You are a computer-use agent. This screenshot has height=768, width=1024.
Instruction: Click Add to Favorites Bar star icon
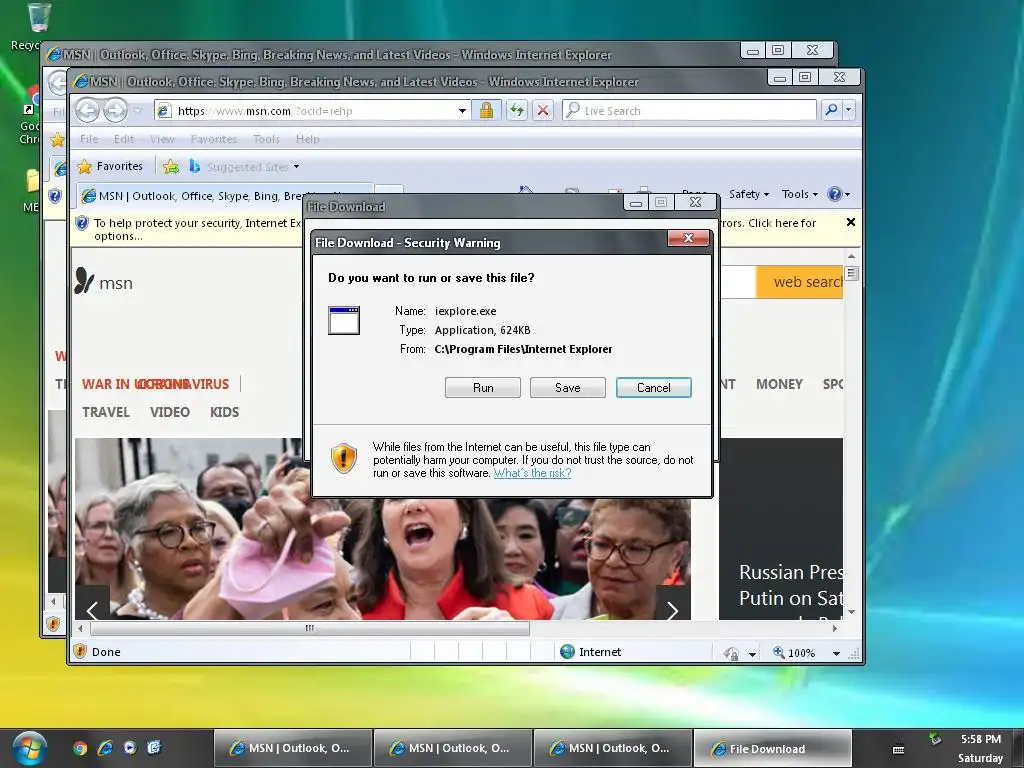click(170, 167)
